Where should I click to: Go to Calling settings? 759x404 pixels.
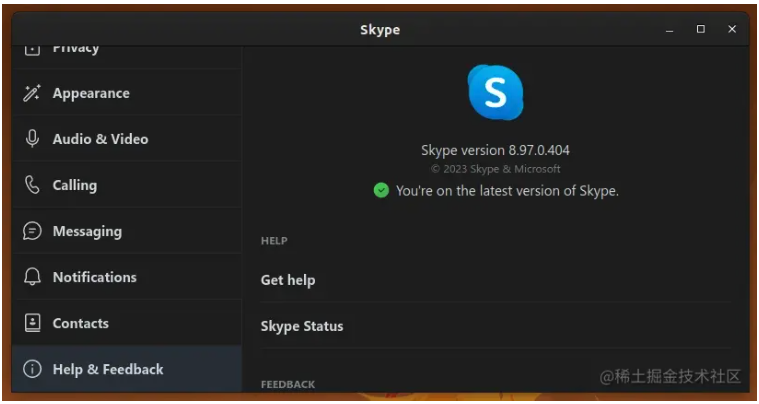coord(127,185)
